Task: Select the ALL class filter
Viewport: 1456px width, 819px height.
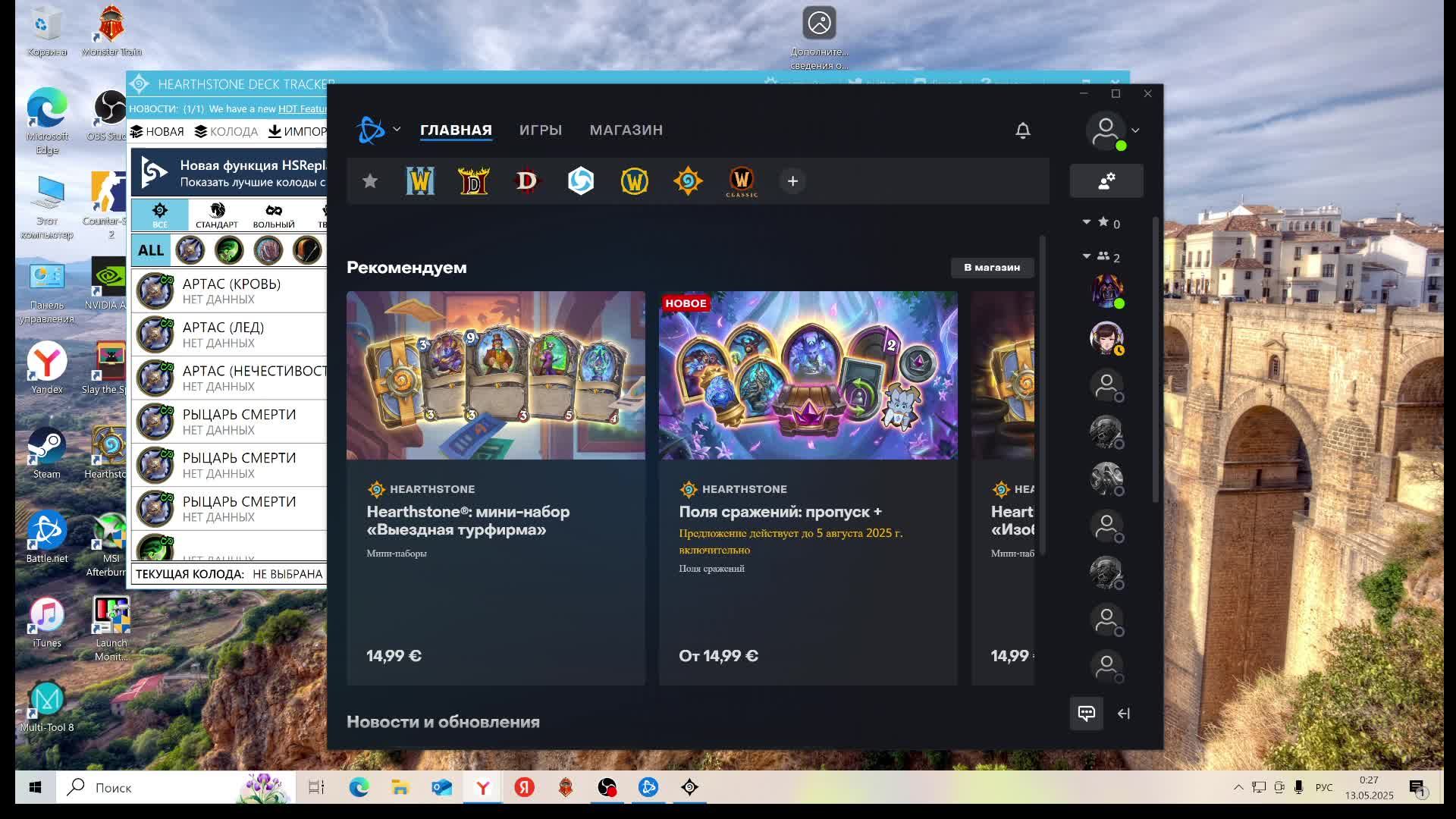Action: pos(151,251)
